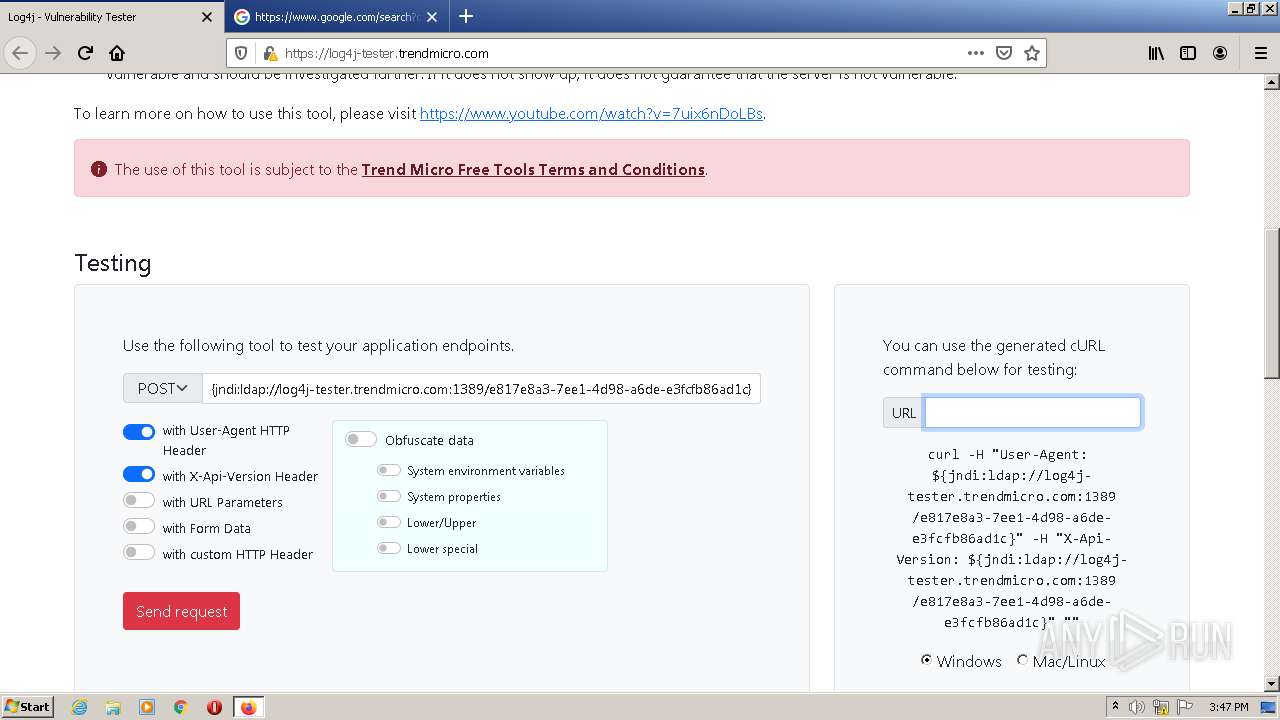Launch Chrome from taskbar
This screenshot has width=1280, height=720.
181,707
